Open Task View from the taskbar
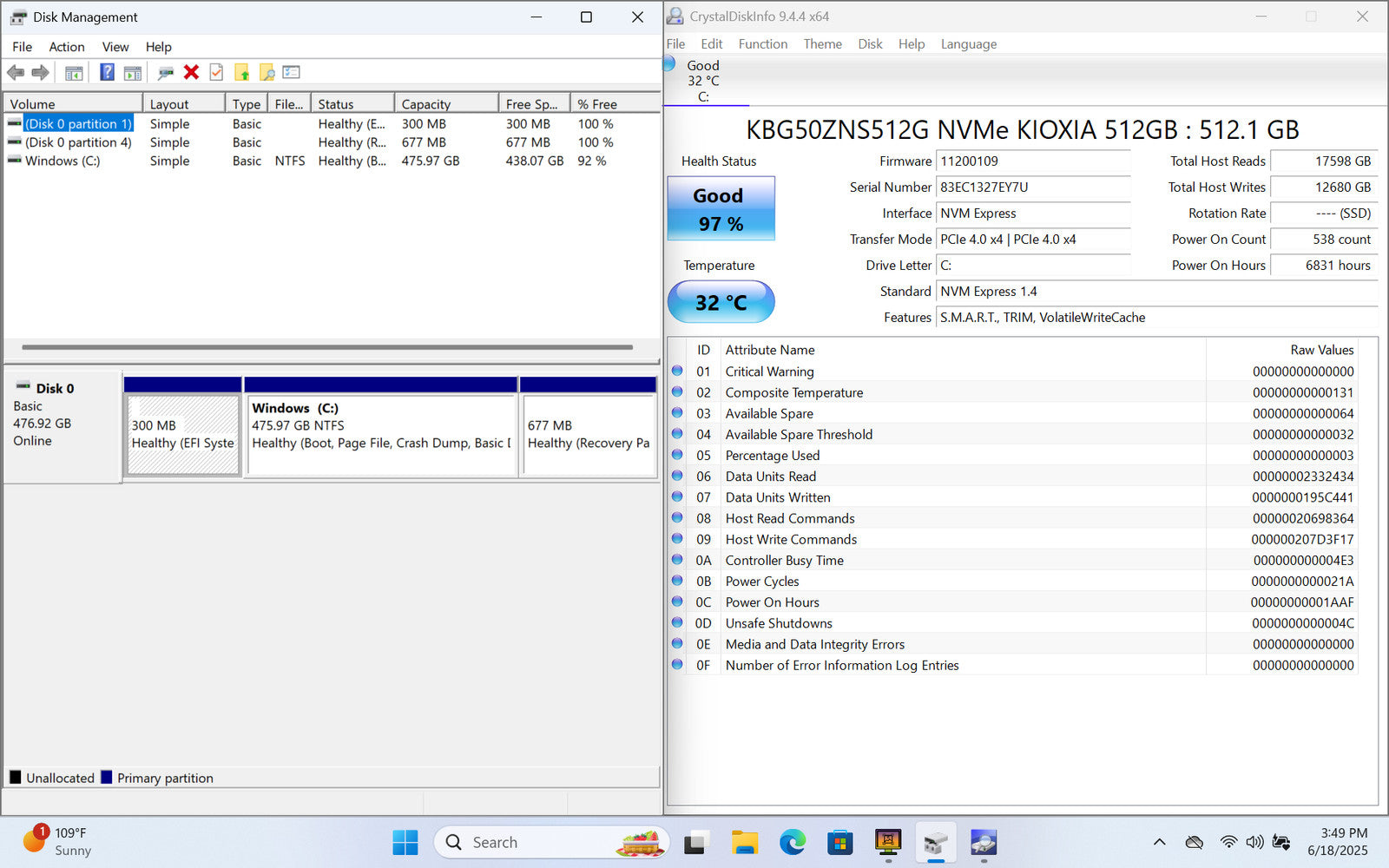Image resolution: width=1389 pixels, height=868 pixels. 694,842
